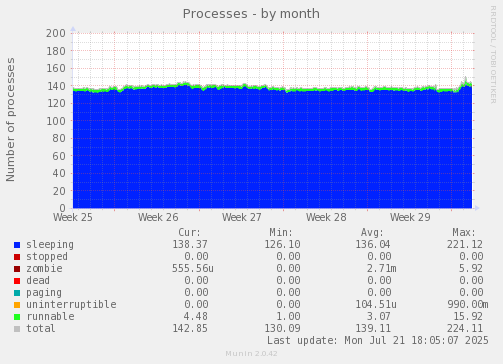503x364 pixels.
Task: Select the 'dead' legend label
Action: click(38, 280)
